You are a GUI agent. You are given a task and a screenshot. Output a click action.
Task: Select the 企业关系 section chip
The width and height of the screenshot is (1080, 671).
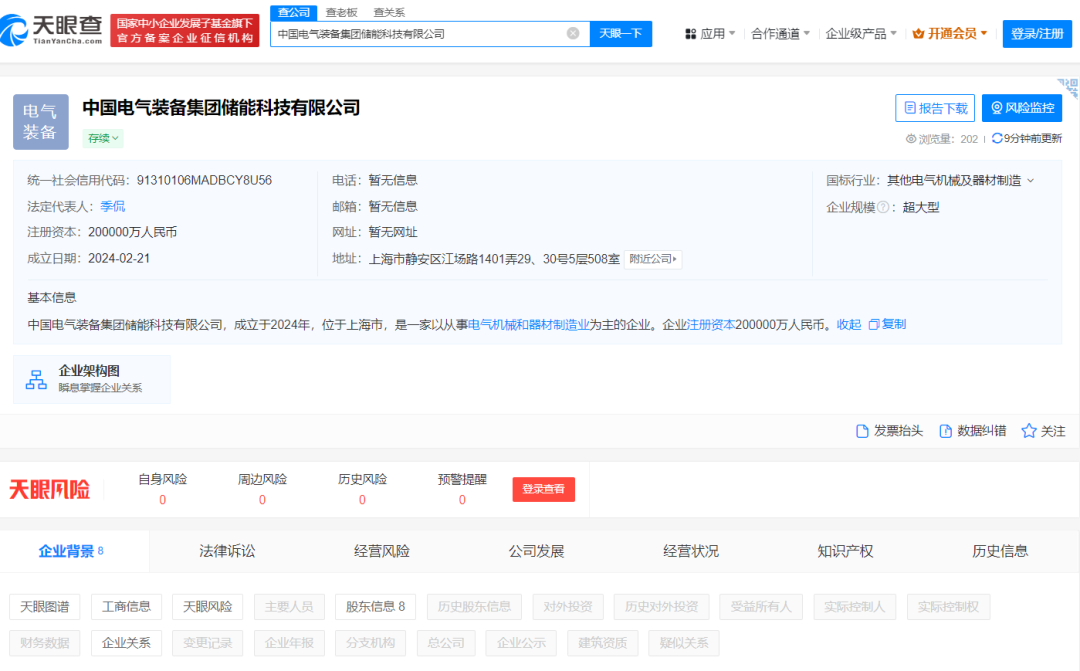(x=126, y=643)
